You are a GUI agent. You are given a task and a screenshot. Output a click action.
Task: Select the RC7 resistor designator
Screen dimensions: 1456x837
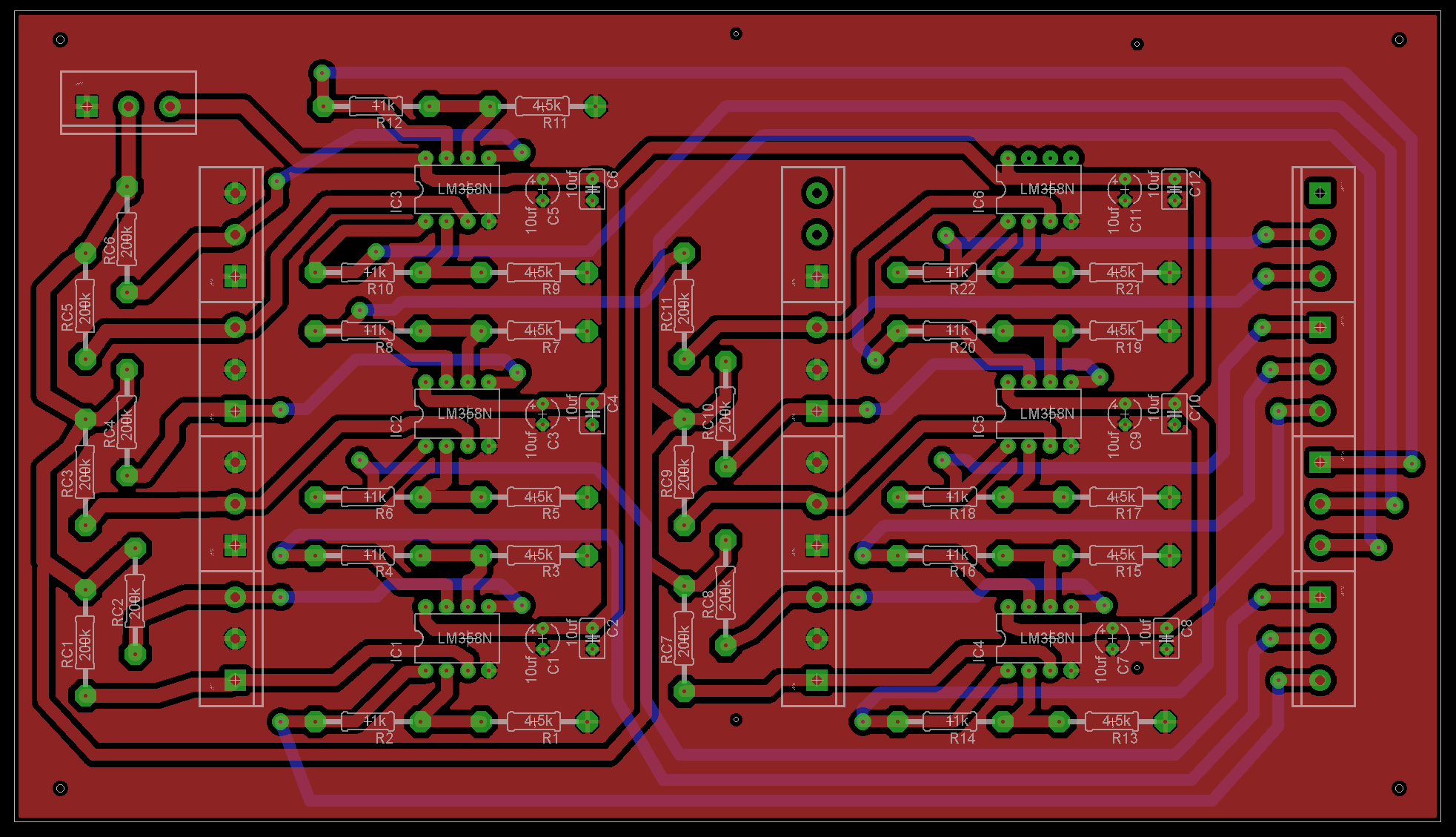coord(667,649)
